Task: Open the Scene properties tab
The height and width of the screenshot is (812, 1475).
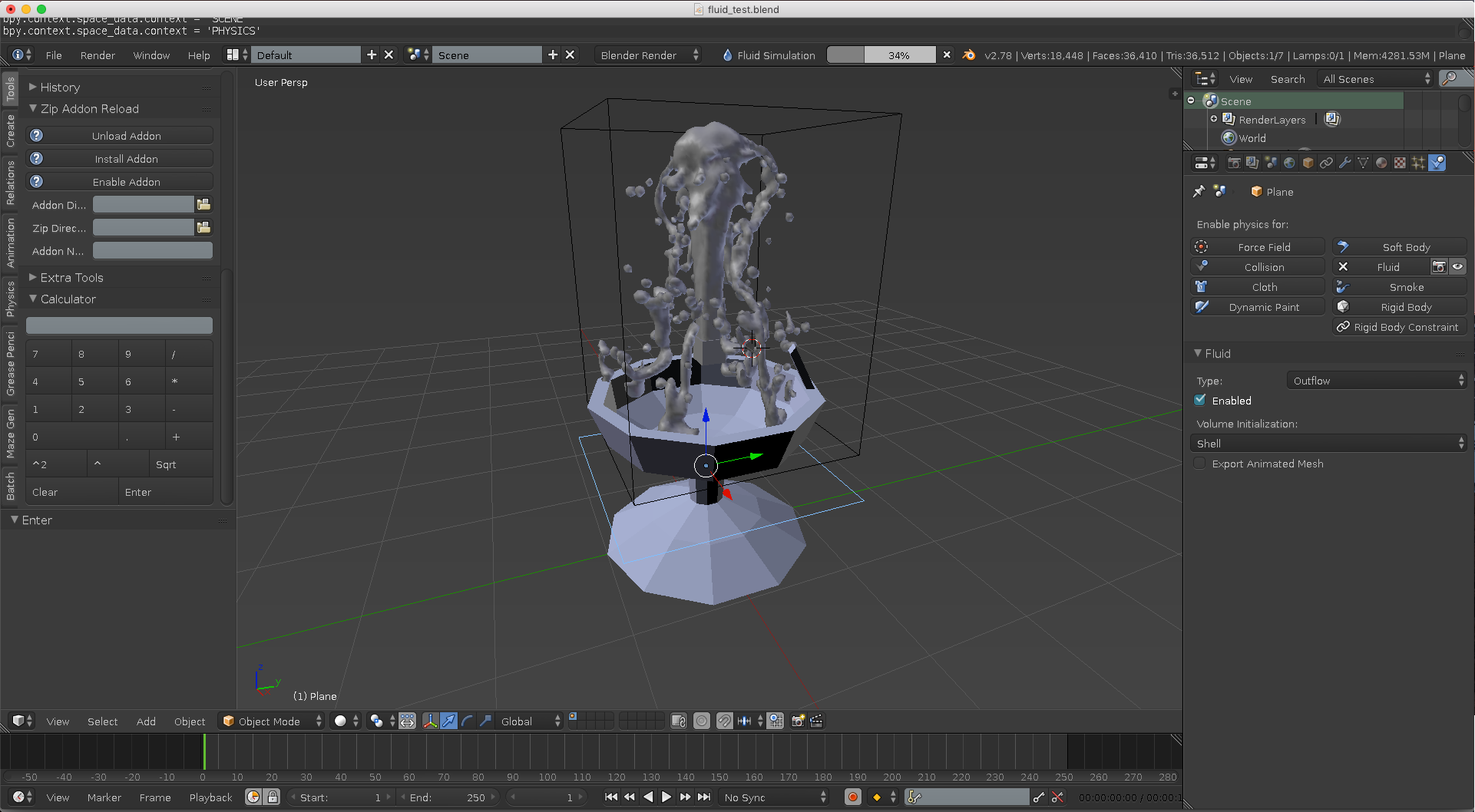Action: 1271,163
